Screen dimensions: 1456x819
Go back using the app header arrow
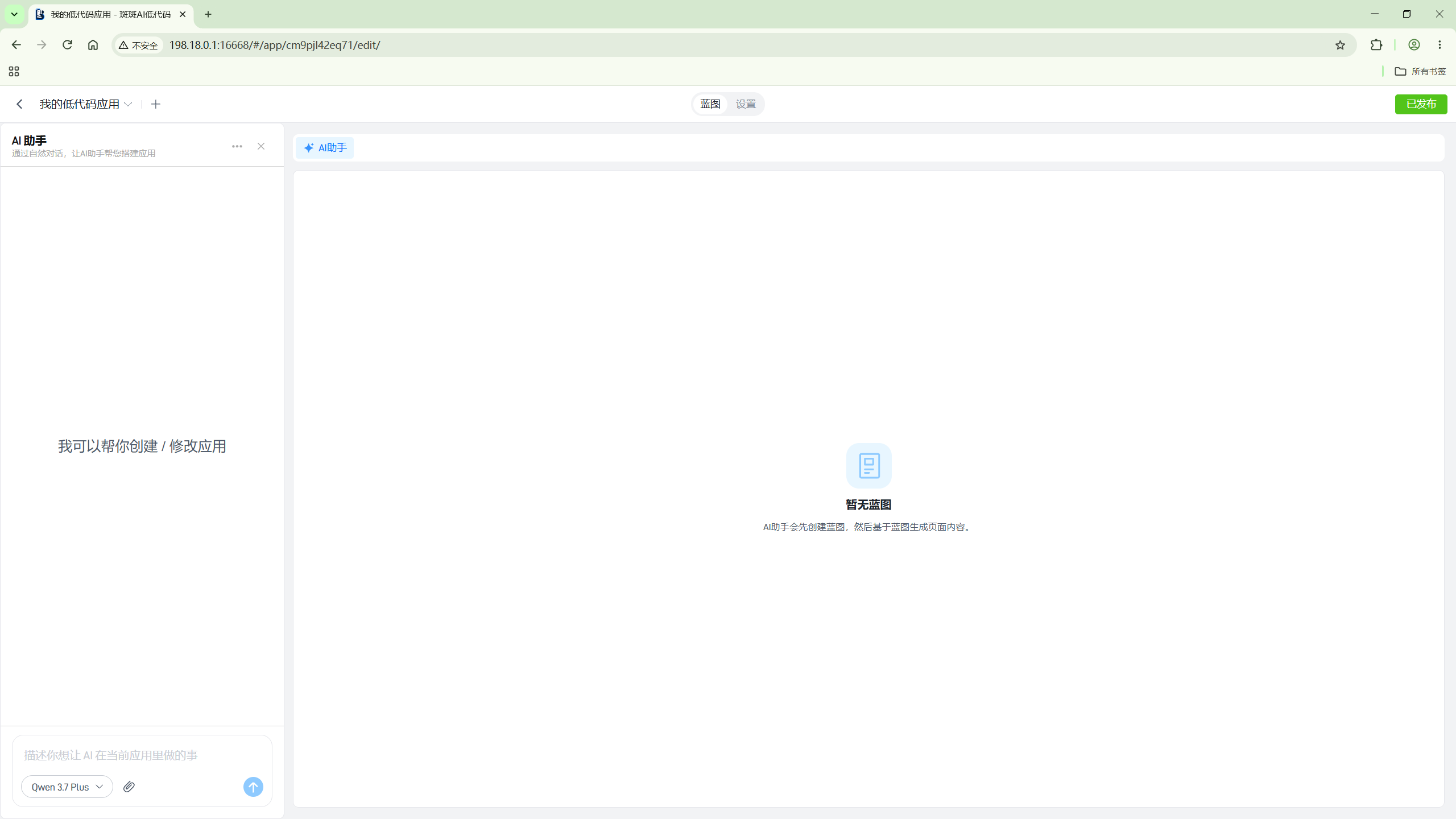pos(19,104)
